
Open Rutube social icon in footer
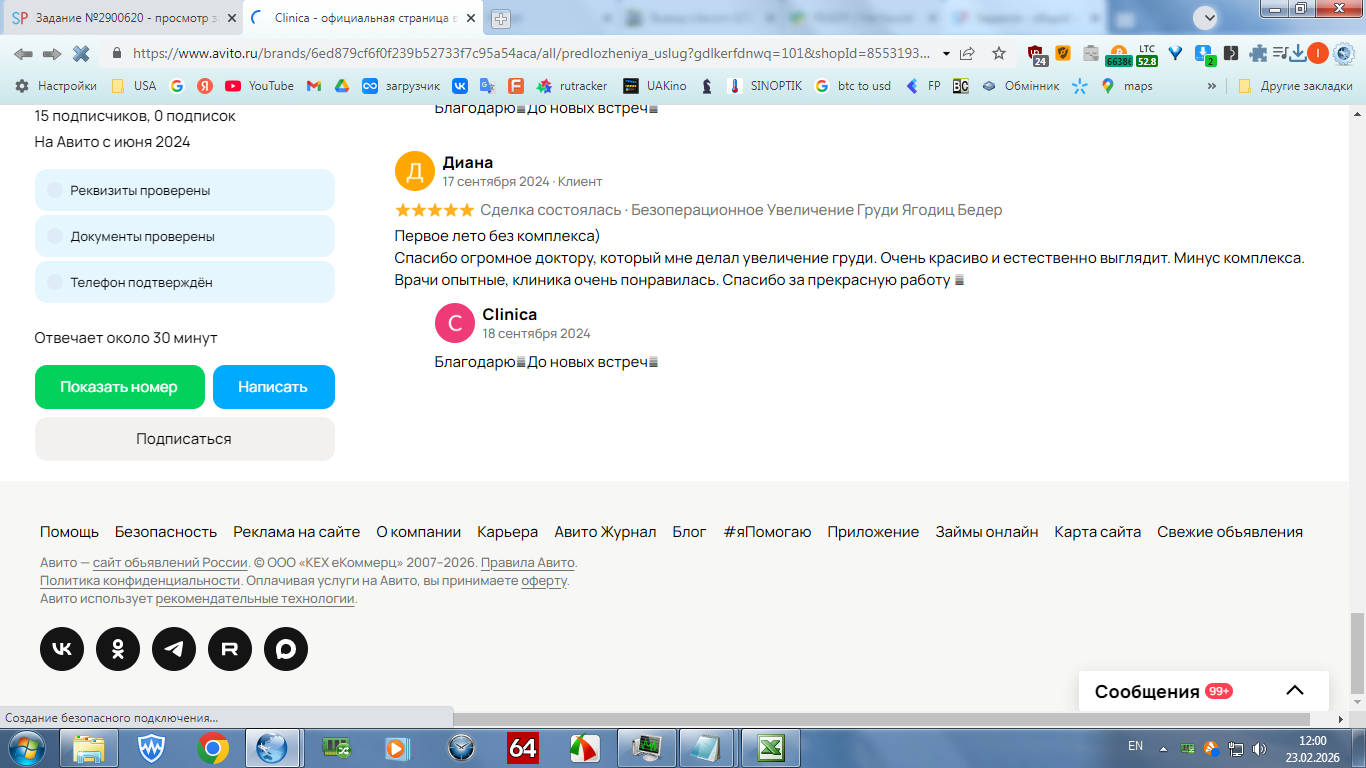point(230,649)
